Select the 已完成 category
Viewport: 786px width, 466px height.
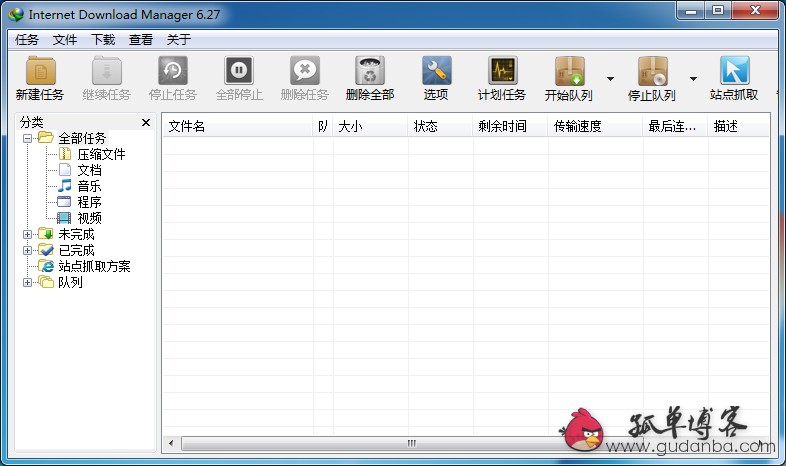76,250
